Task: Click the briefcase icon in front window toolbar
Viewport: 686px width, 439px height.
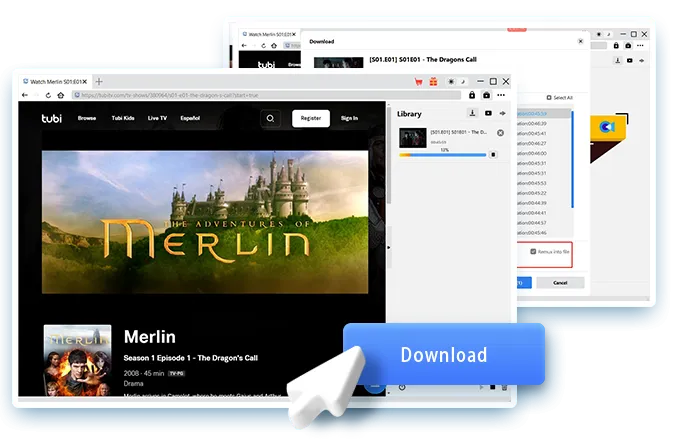Action: pos(486,95)
